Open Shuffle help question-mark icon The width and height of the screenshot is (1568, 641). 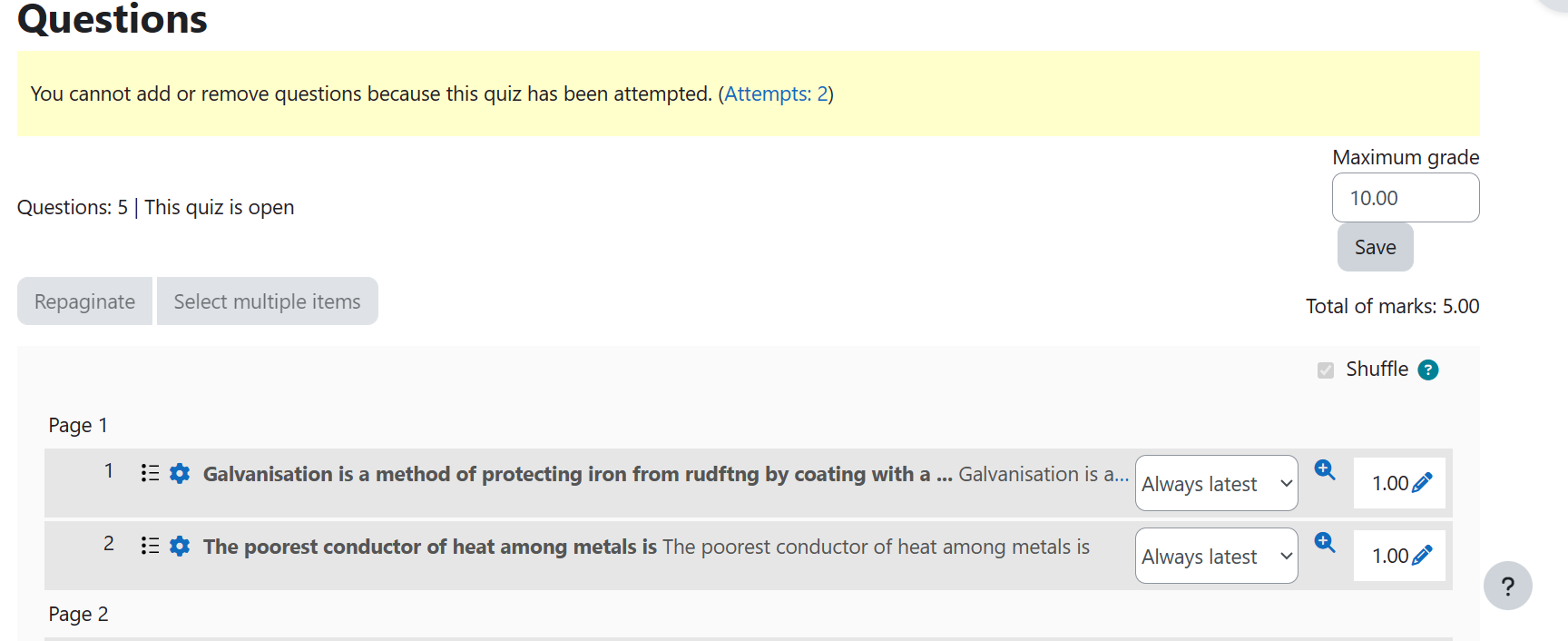pyautogui.click(x=1428, y=370)
